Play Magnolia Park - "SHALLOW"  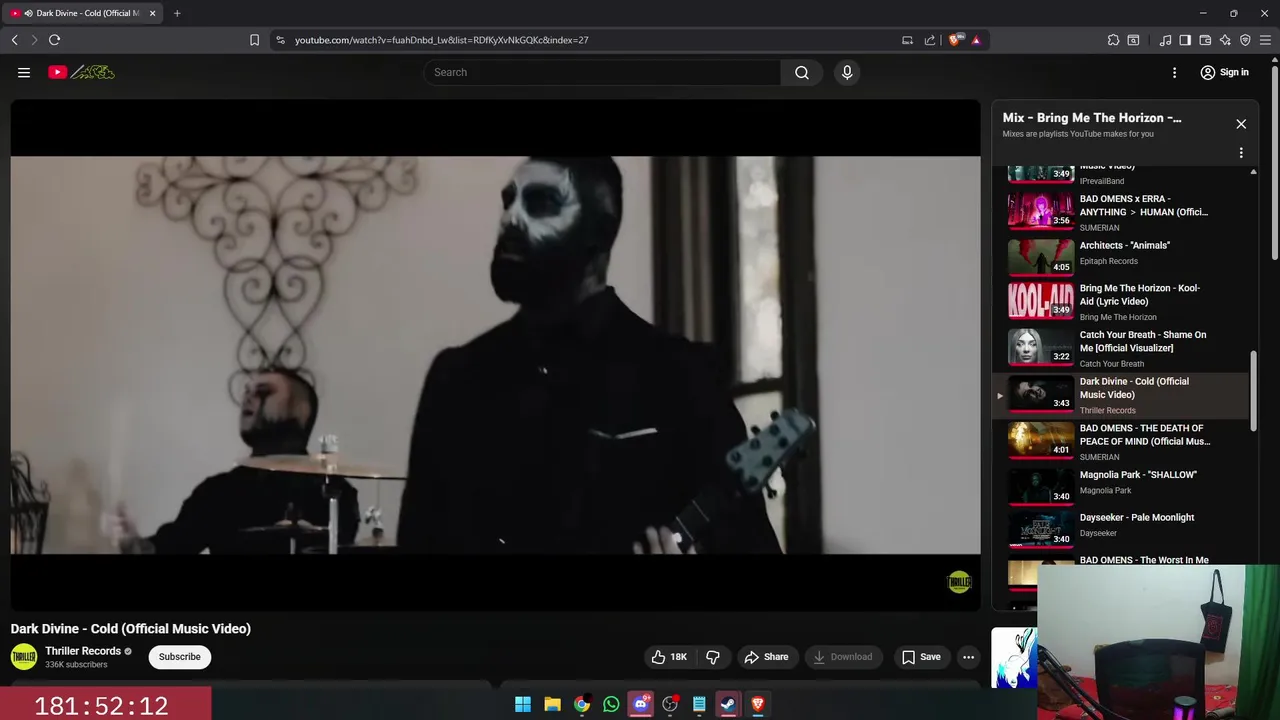point(1121,486)
